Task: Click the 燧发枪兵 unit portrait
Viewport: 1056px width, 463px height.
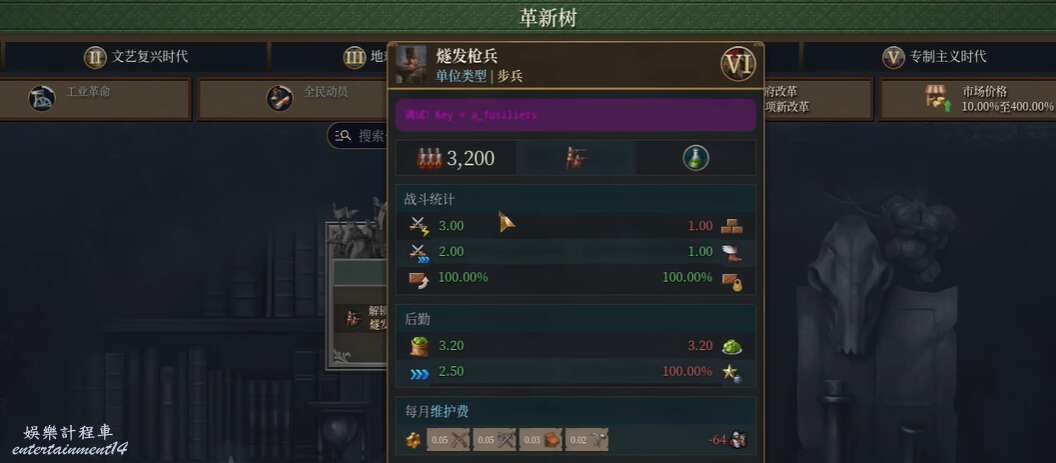Action: click(411, 65)
